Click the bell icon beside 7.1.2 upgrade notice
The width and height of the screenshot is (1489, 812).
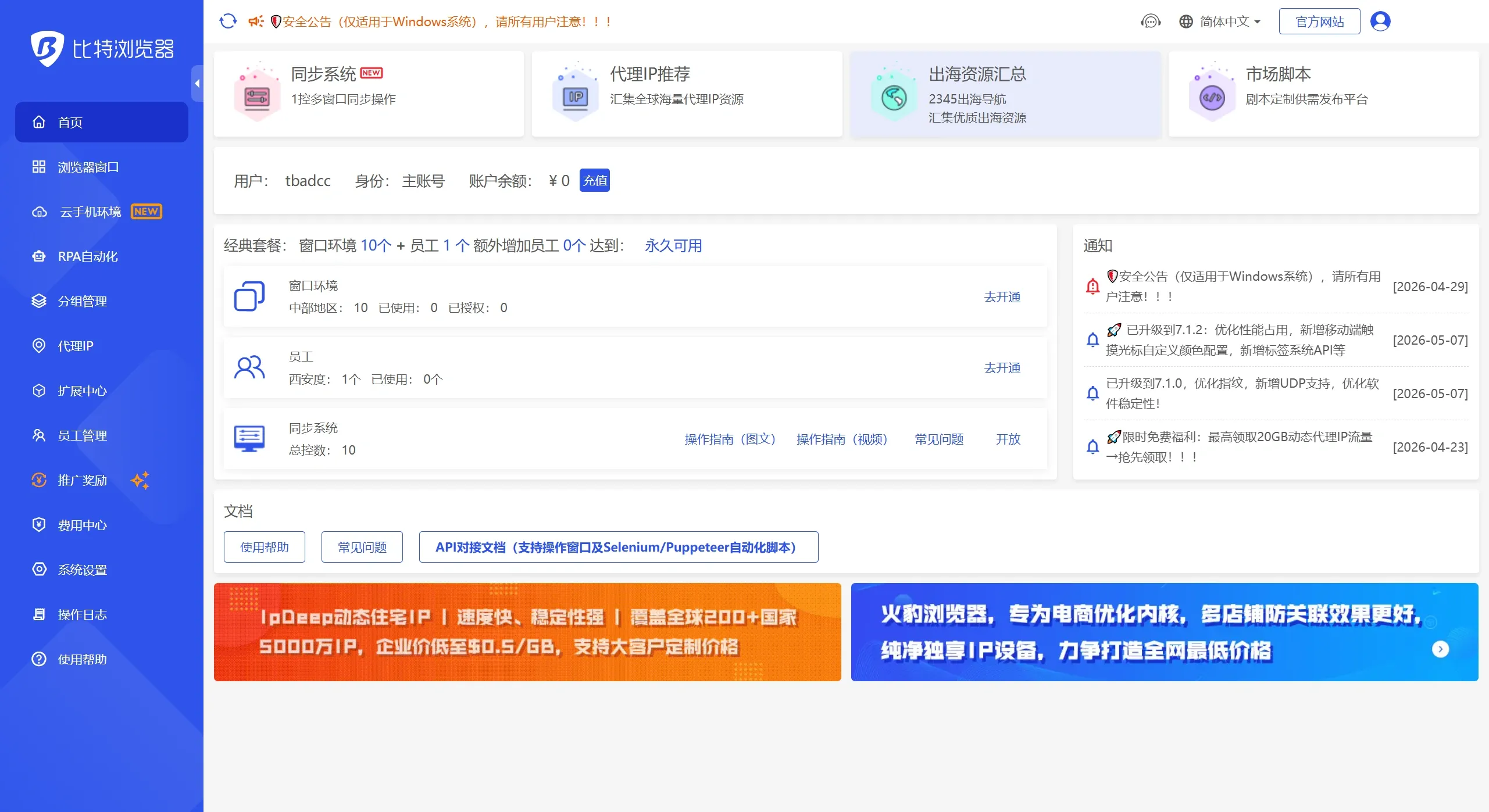1093,340
